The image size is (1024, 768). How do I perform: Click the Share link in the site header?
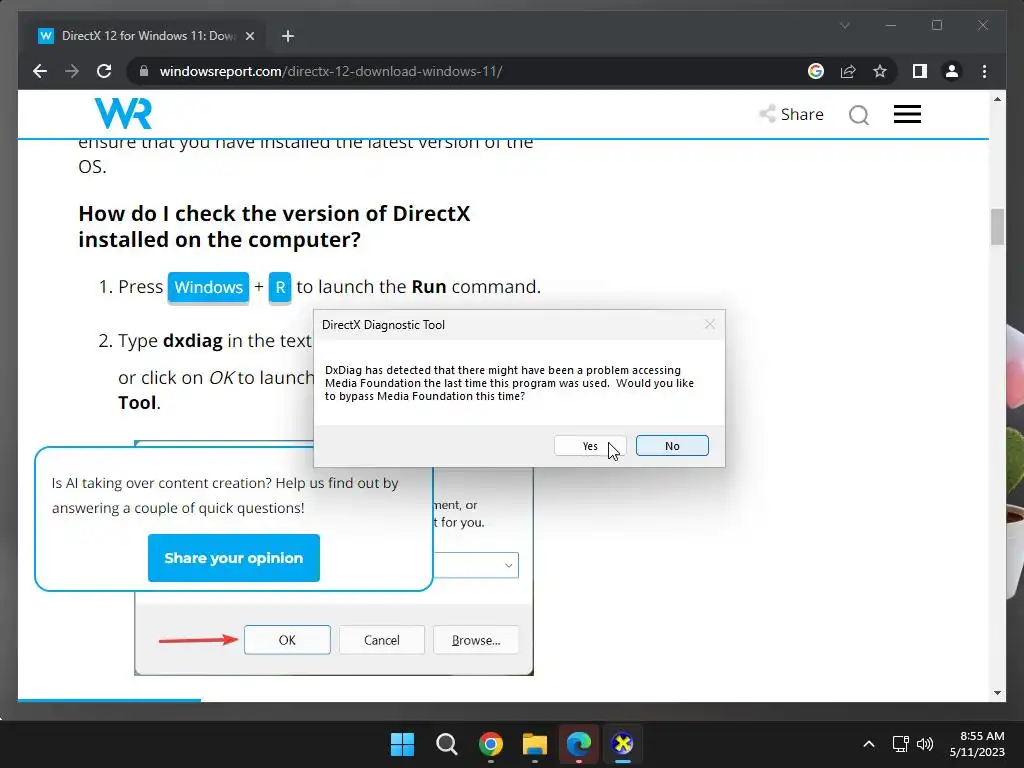792,114
